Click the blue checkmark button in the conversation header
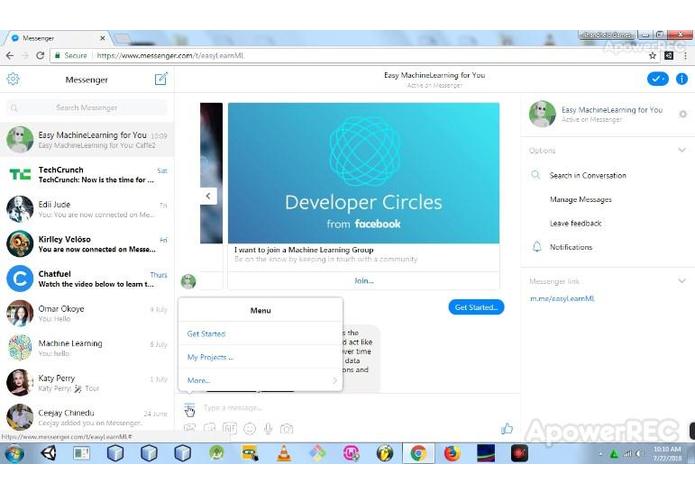695x494 pixels. point(658,79)
